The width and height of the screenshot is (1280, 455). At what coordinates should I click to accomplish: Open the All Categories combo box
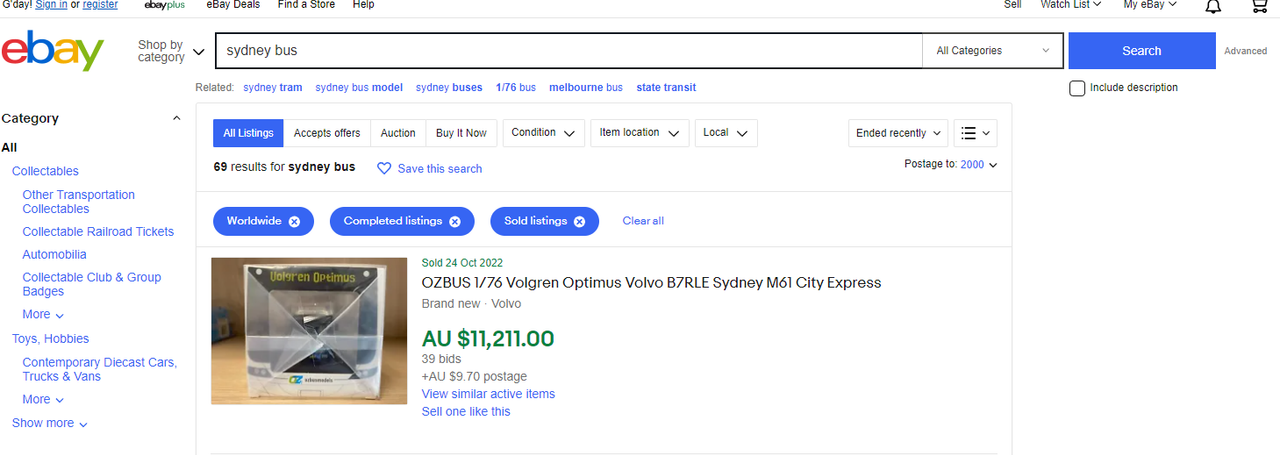[994, 51]
